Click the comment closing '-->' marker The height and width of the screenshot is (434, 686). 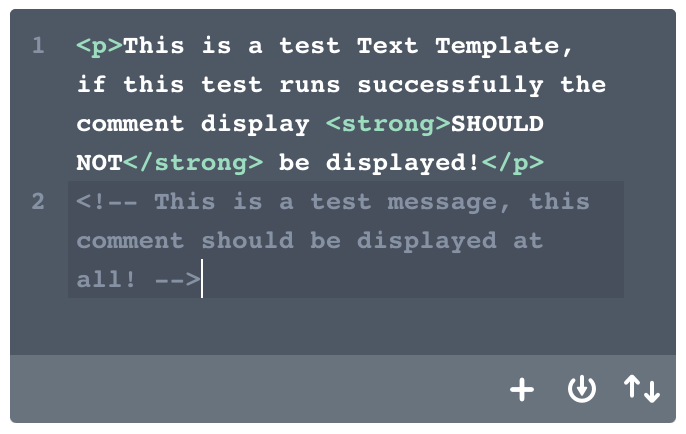coord(178,280)
